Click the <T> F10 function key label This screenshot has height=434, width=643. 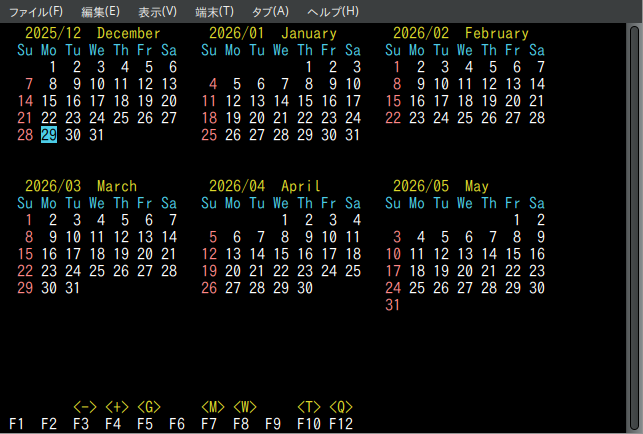[x=309, y=407]
